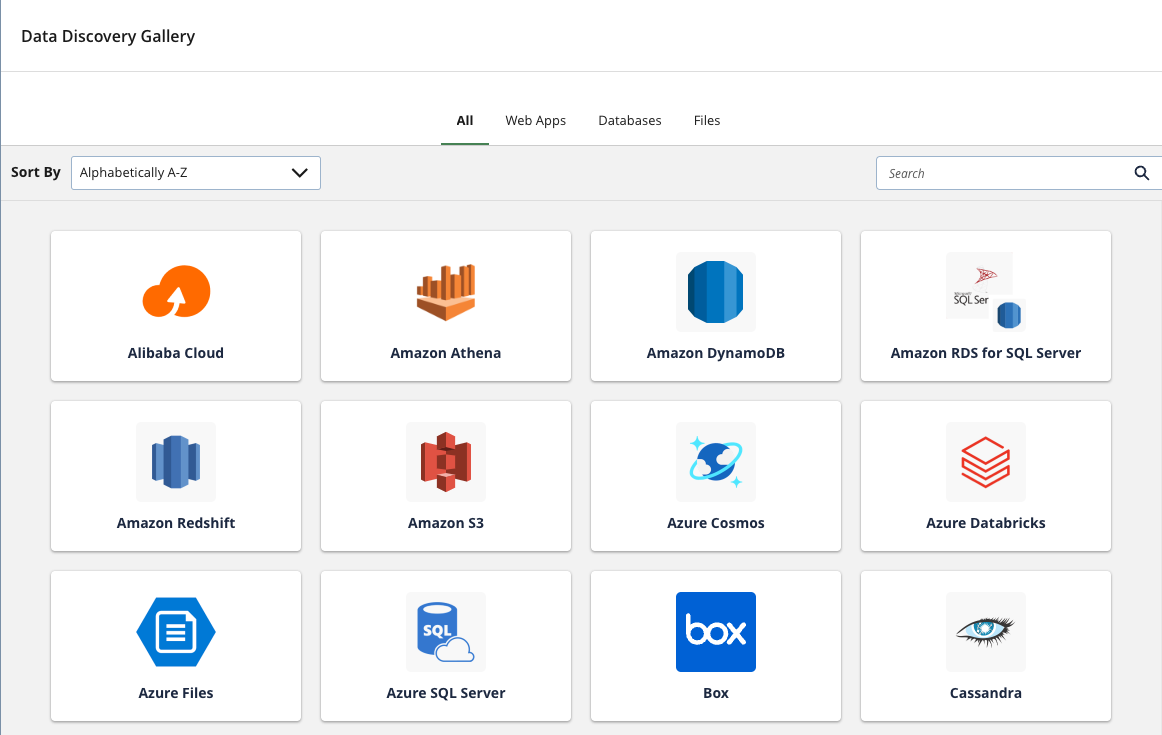Switch to the Web Apps tab
Viewport: 1162px width, 735px height.
point(535,120)
